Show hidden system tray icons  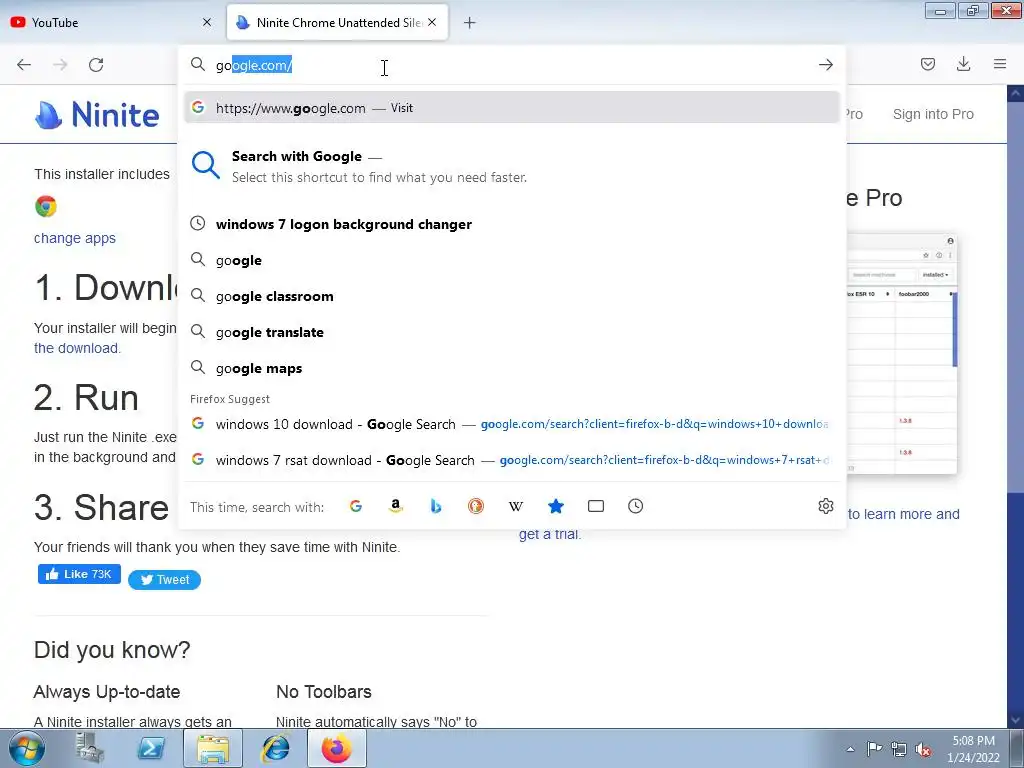pos(850,749)
